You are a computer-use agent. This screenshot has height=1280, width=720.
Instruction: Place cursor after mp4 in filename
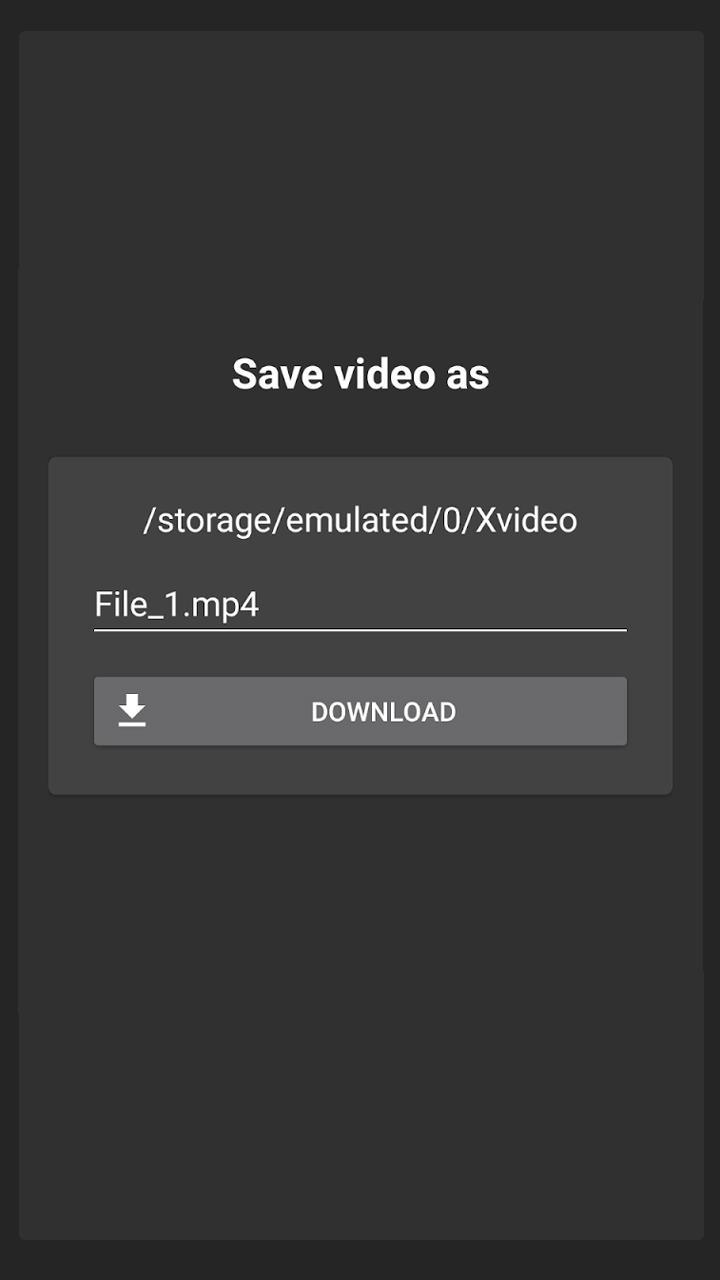(261, 605)
